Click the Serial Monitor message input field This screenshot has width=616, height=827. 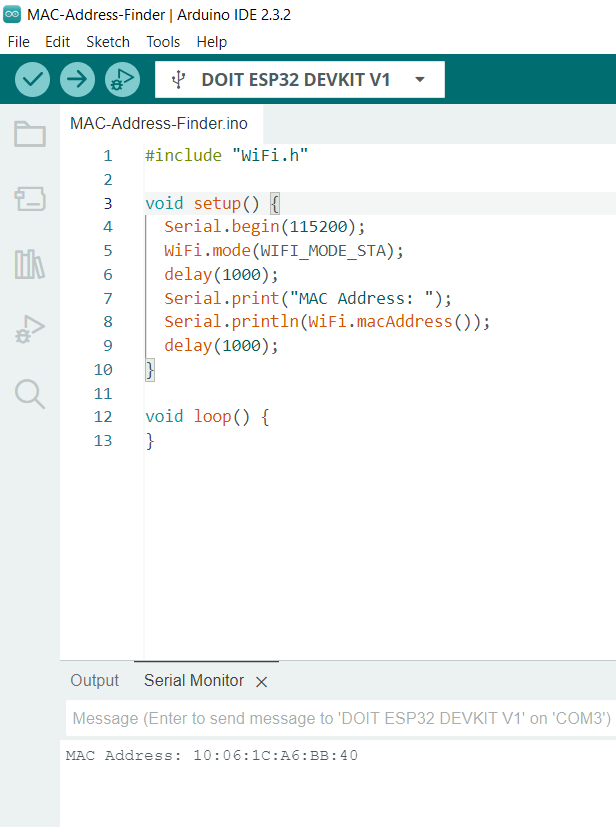[x=340, y=719]
